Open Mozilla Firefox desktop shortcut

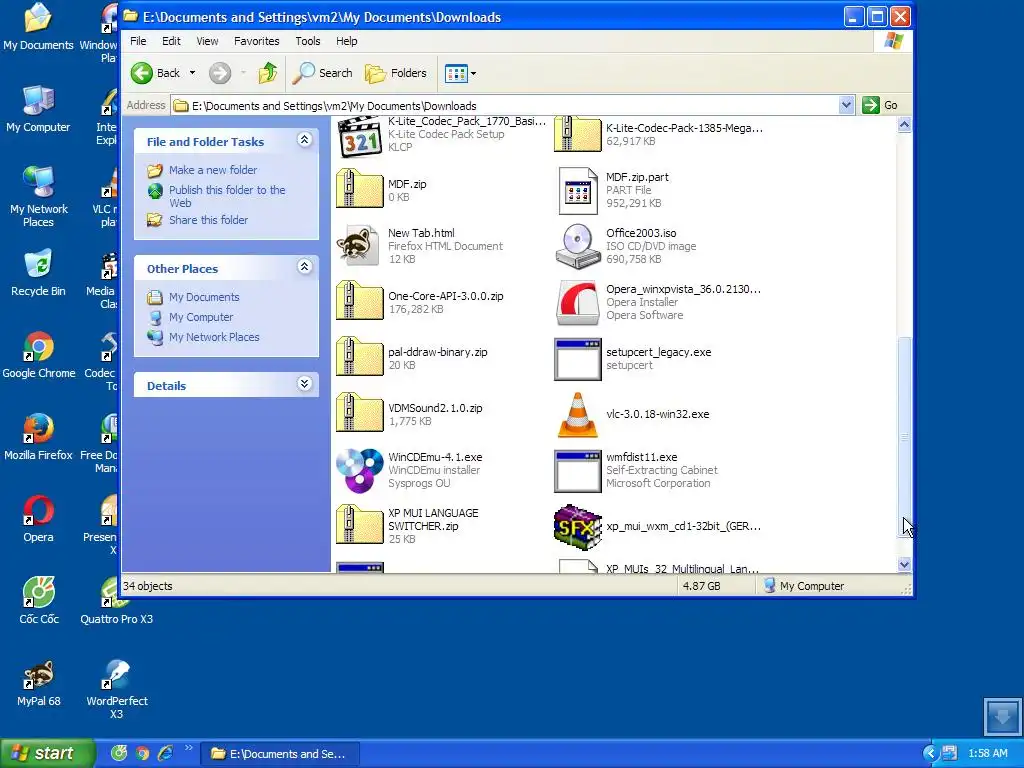pyautogui.click(x=38, y=437)
